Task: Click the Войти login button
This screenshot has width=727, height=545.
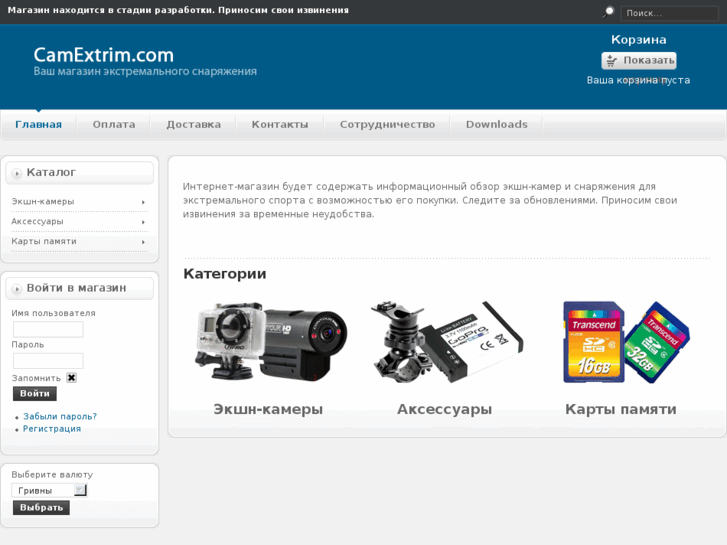Action: point(35,393)
